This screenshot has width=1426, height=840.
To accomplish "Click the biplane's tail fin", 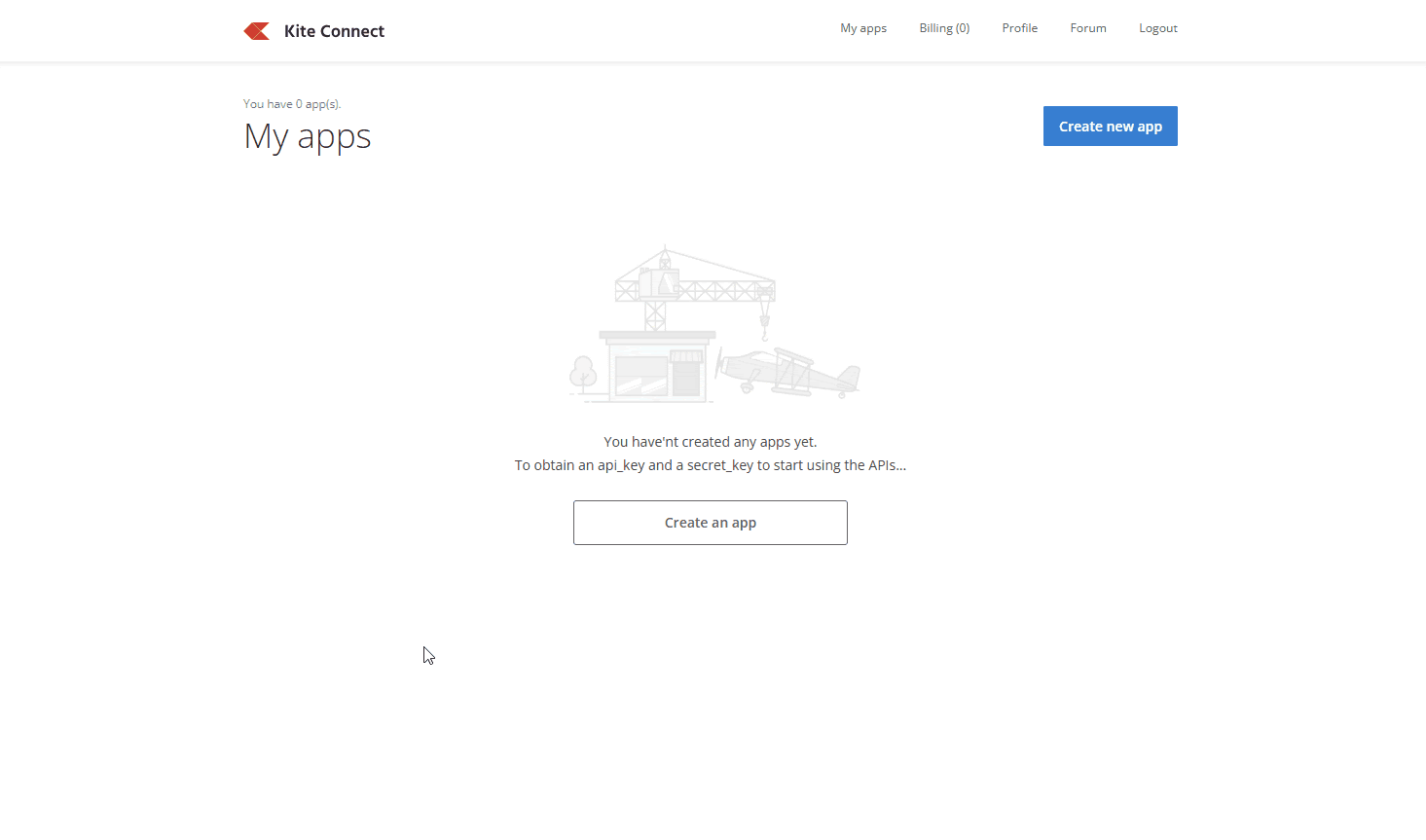I will point(850,375).
